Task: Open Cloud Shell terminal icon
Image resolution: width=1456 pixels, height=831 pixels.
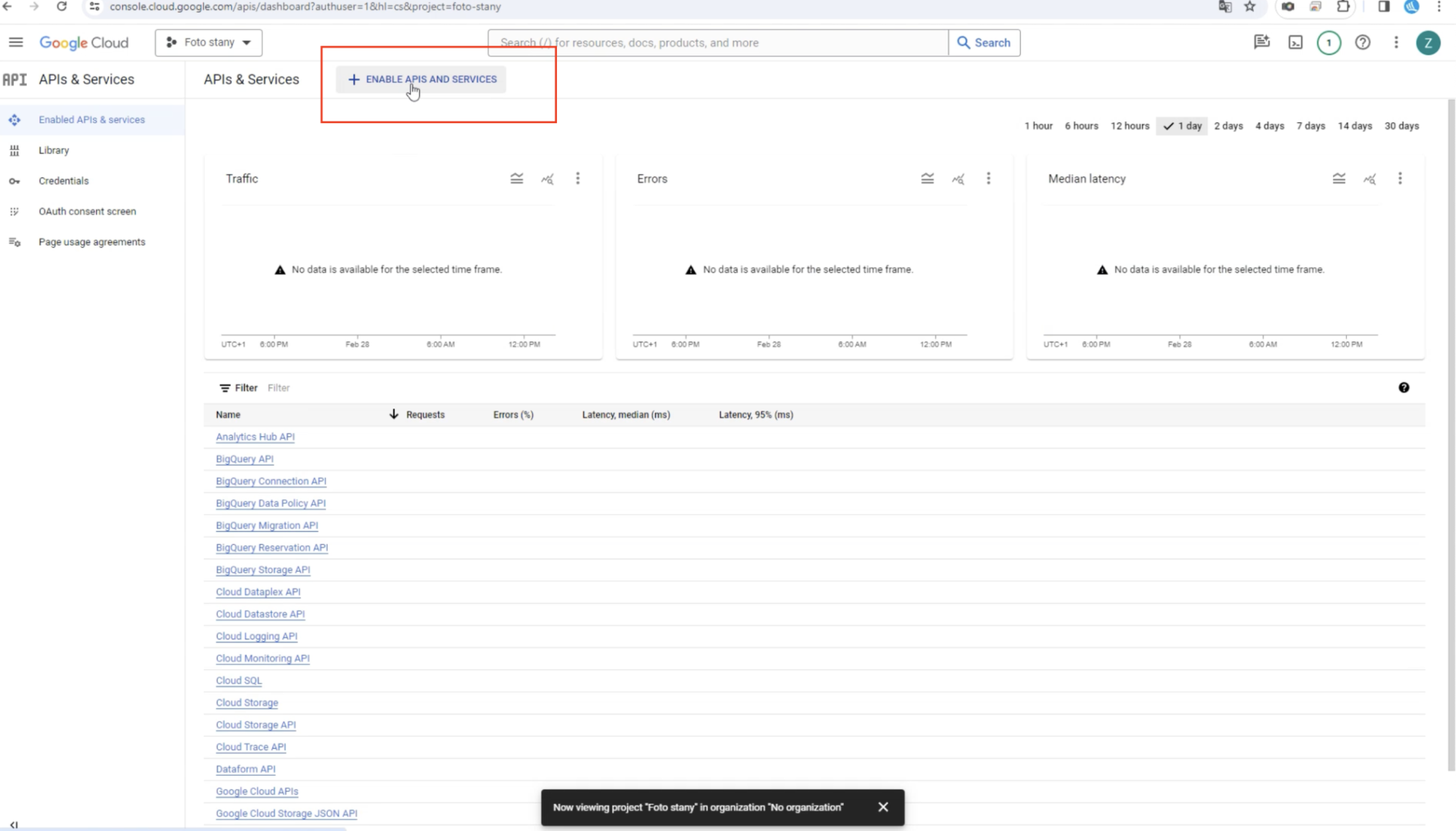Action: [x=1295, y=42]
